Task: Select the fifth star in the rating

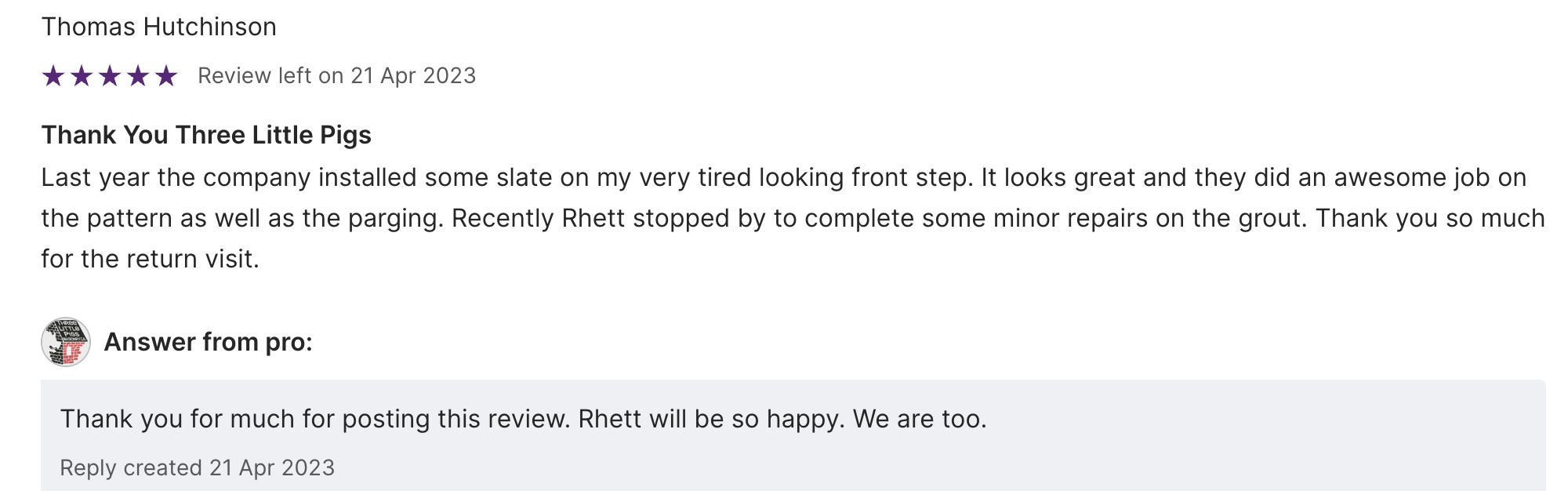Action: pyautogui.click(x=166, y=76)
